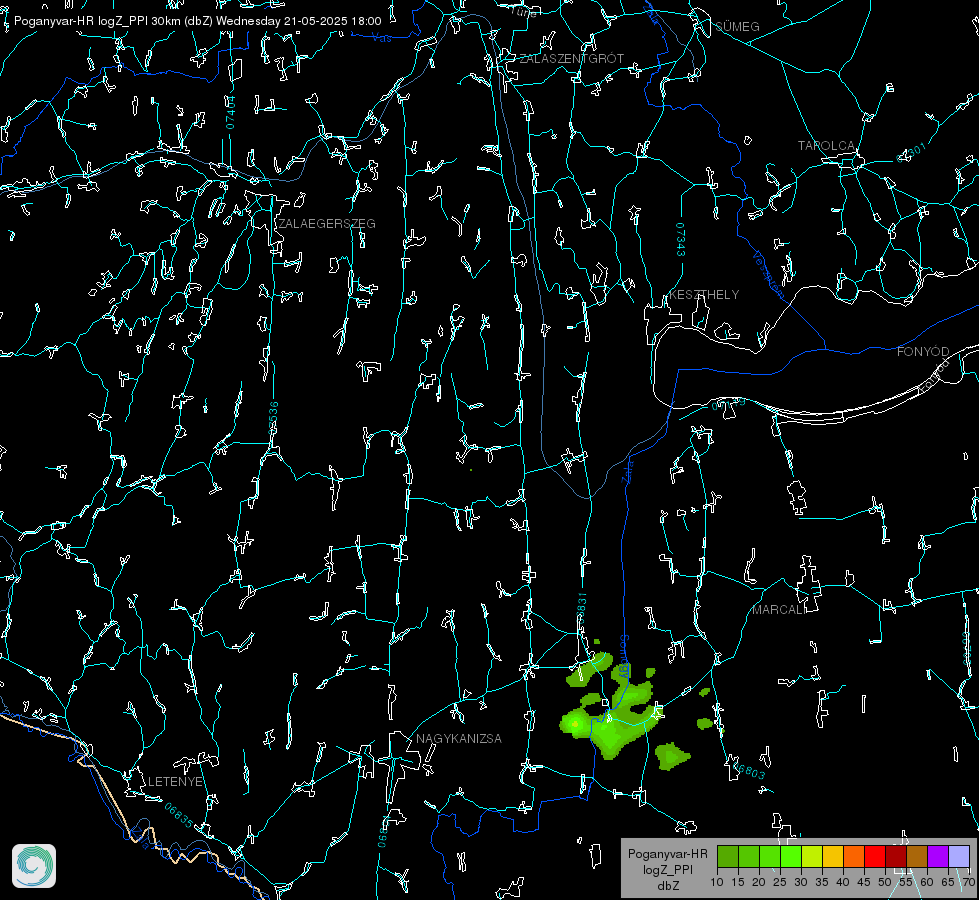Click the KESZTHELY city label
The image size is (979, 900).
(704, 294)
